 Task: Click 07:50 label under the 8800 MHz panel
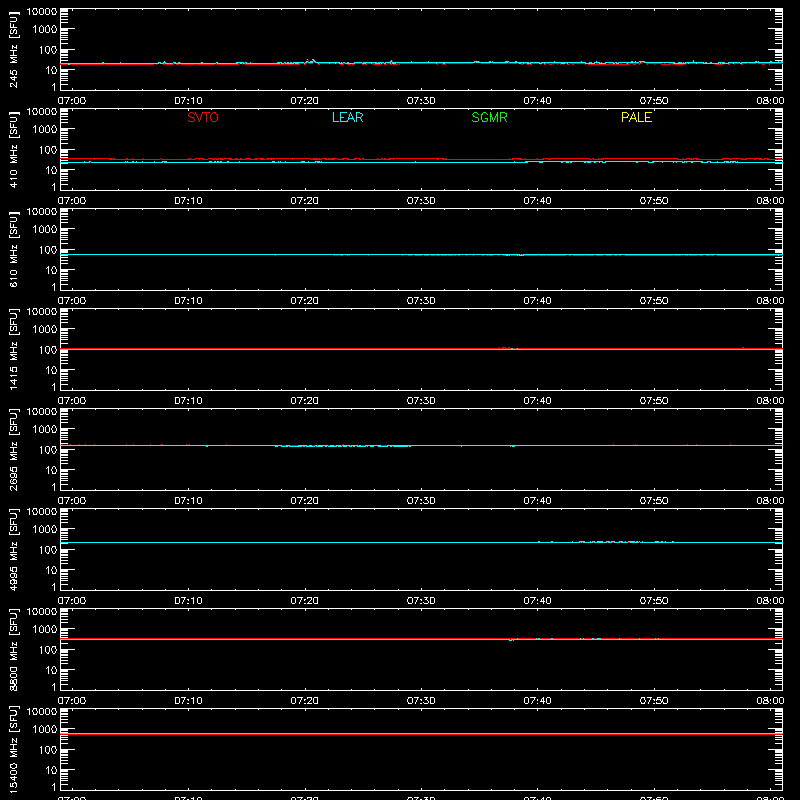[654, 701]
